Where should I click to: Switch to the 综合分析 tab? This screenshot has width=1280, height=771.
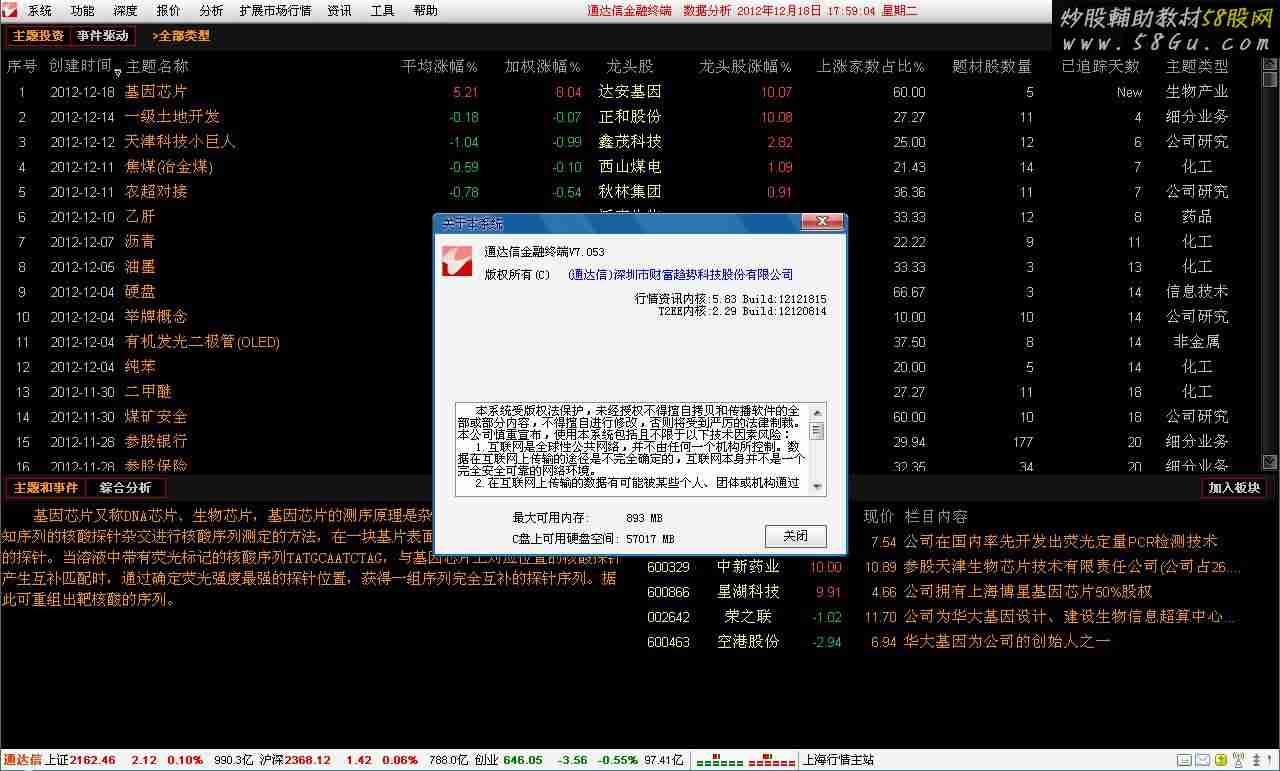125,488
